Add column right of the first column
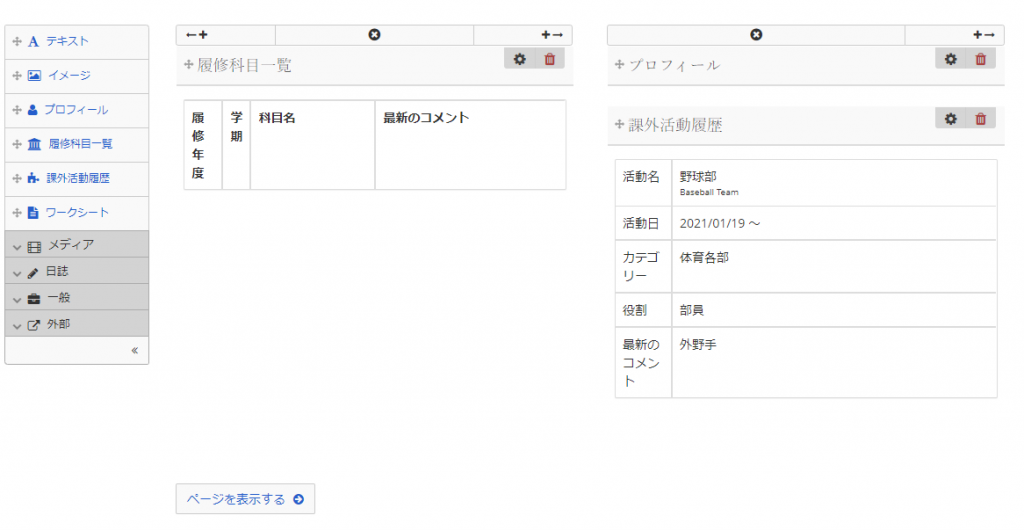Viewport: 1024px width, 530px height. (551, 35)
